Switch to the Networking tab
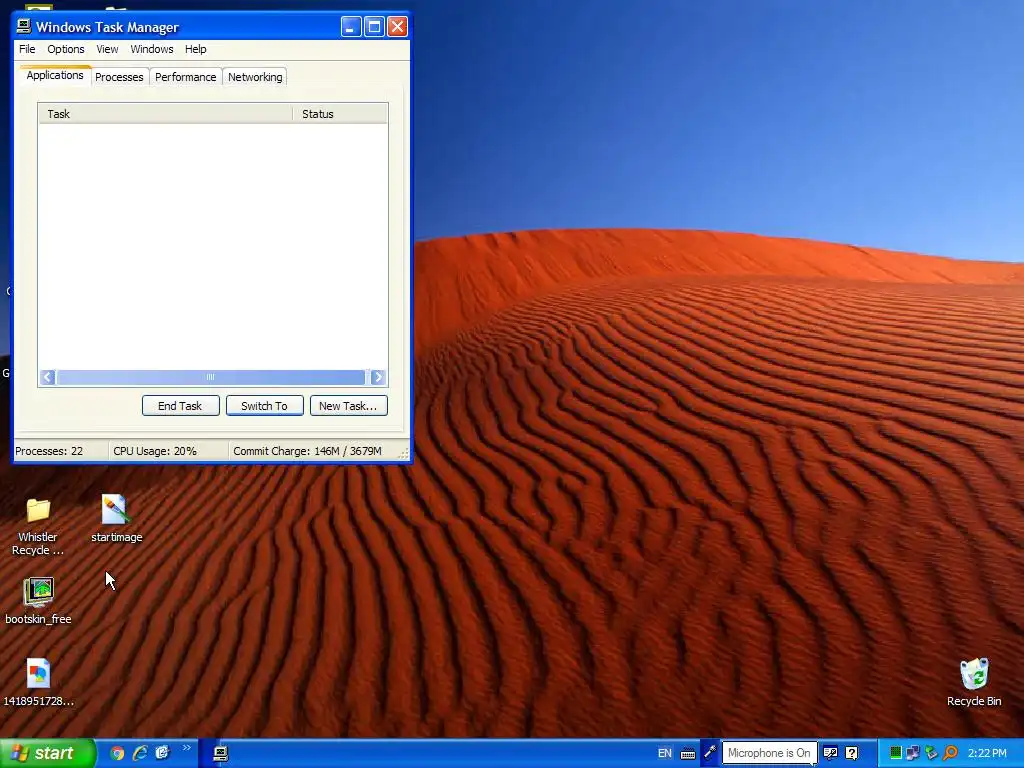The width and height of the screenshot is (1024, 768). (x=255, y=77)
